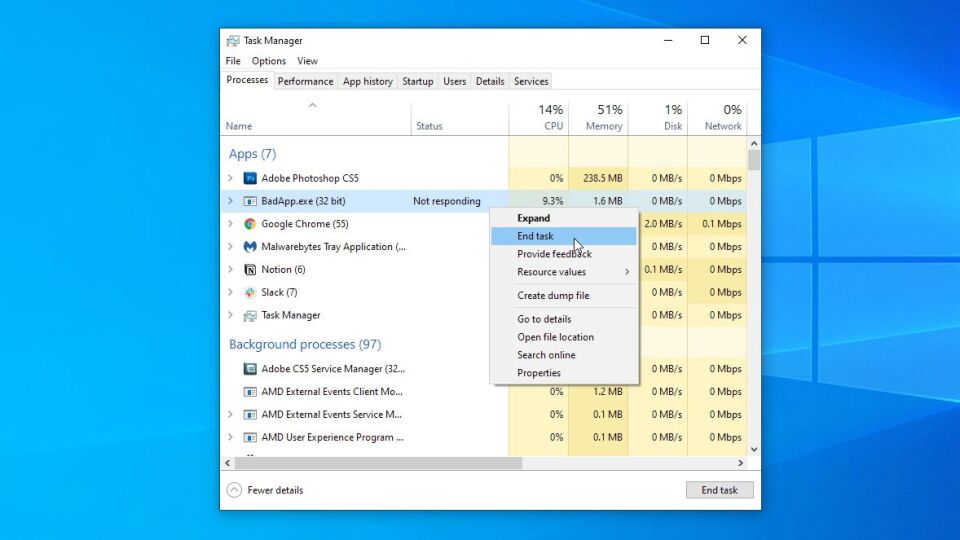Image resolution: width=960 pixels, height=540 pixels.
Task: Click the Google Chrome process icon
Action: pyautogui.click(x=250, y=224)
